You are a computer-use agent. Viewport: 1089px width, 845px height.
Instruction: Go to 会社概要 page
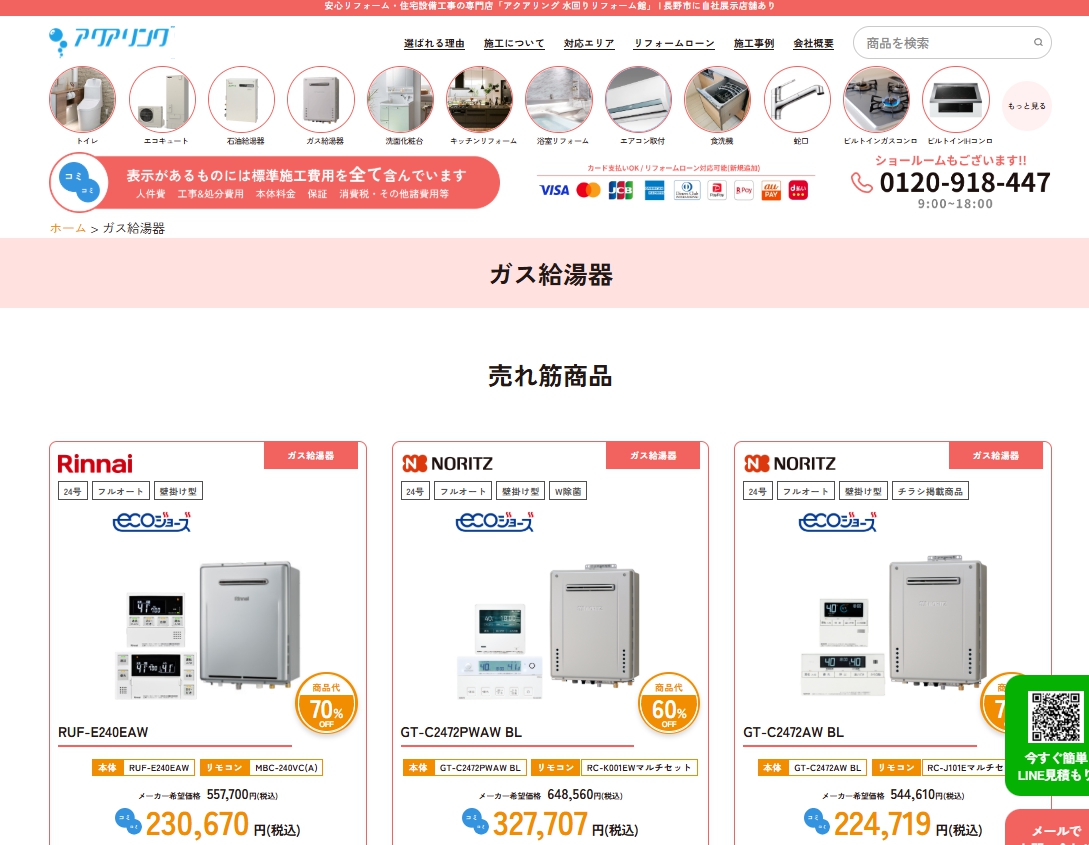coord(813,43)
